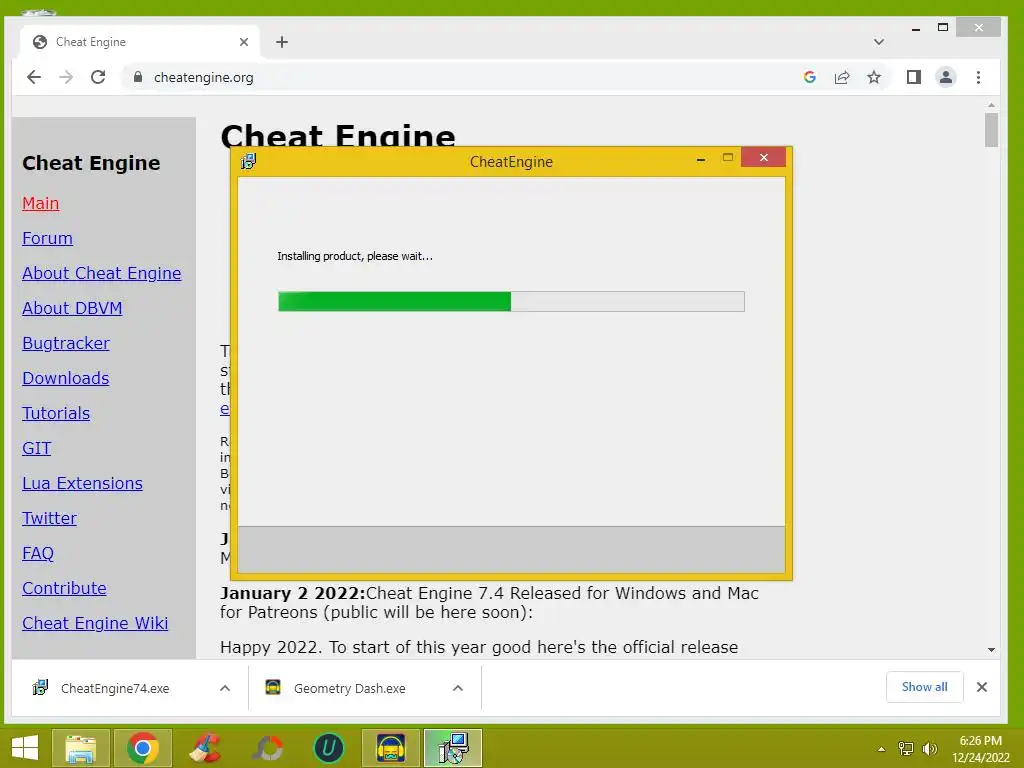Minimize the CheatEngine installer window
Screen dimensions: 1024x768
pyautogui.click(x=701, y=159)
